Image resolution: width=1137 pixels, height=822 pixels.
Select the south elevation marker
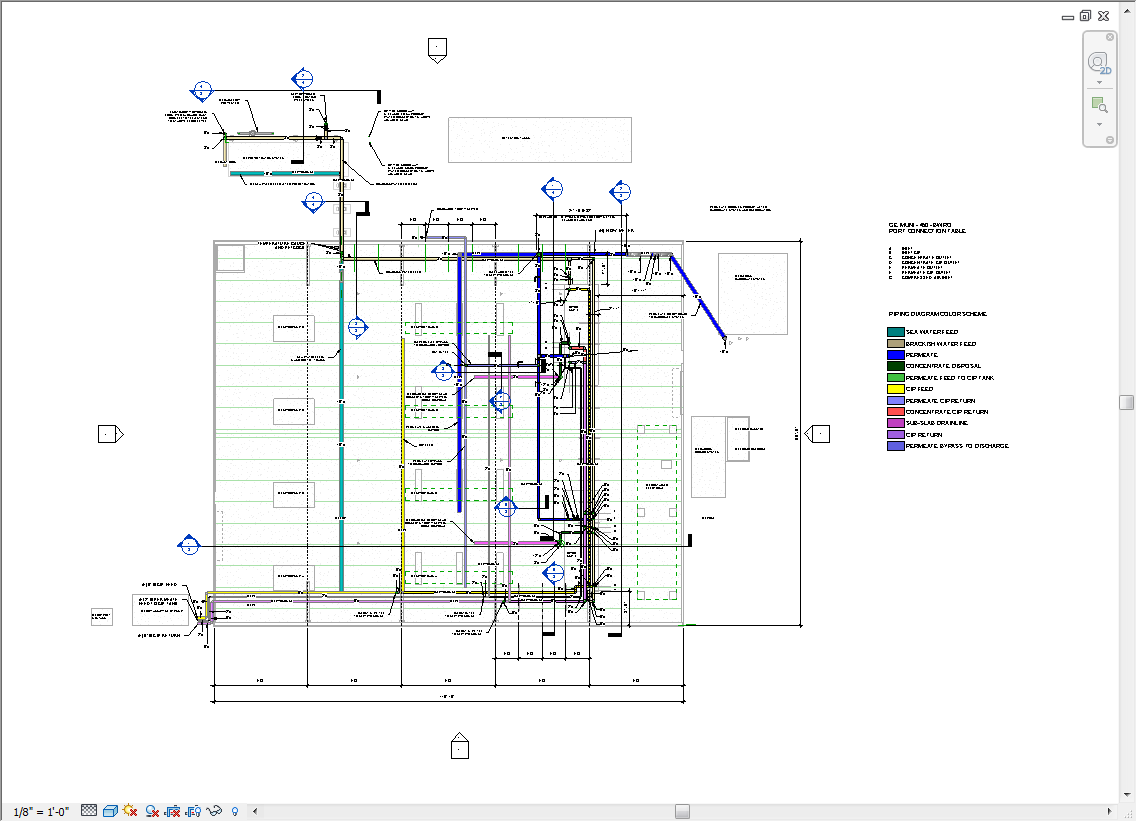(460, 746)
